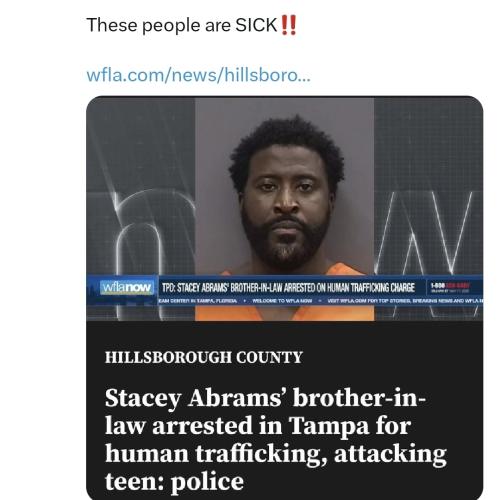Click the red double exclamation emoji
The height and width of the screenshot is (500, 500).
coord(289,25)
